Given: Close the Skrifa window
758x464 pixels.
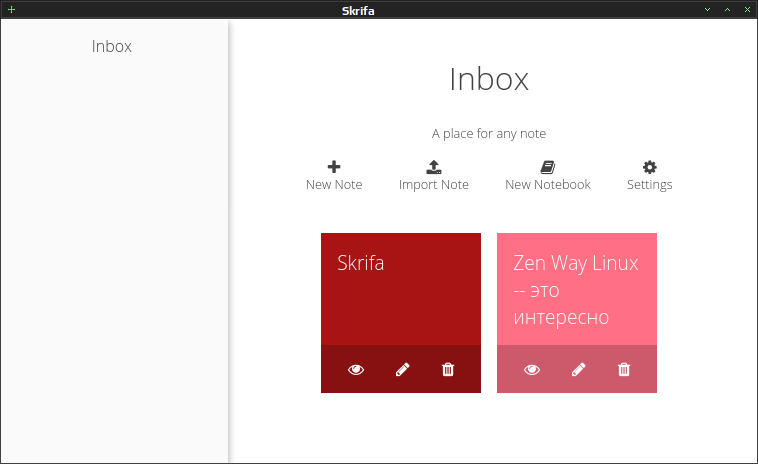Looking at the screenshot, I should 747,10.
